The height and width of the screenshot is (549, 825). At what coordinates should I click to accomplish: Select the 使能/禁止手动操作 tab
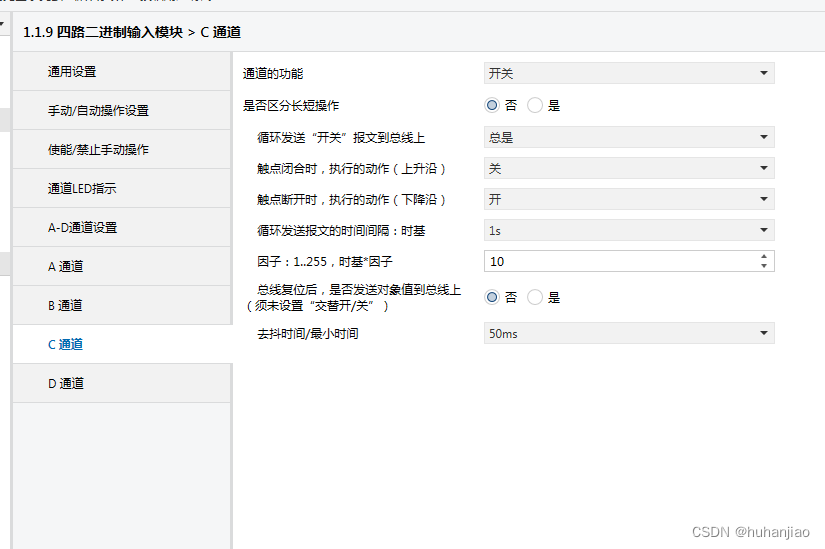[98, 150]
